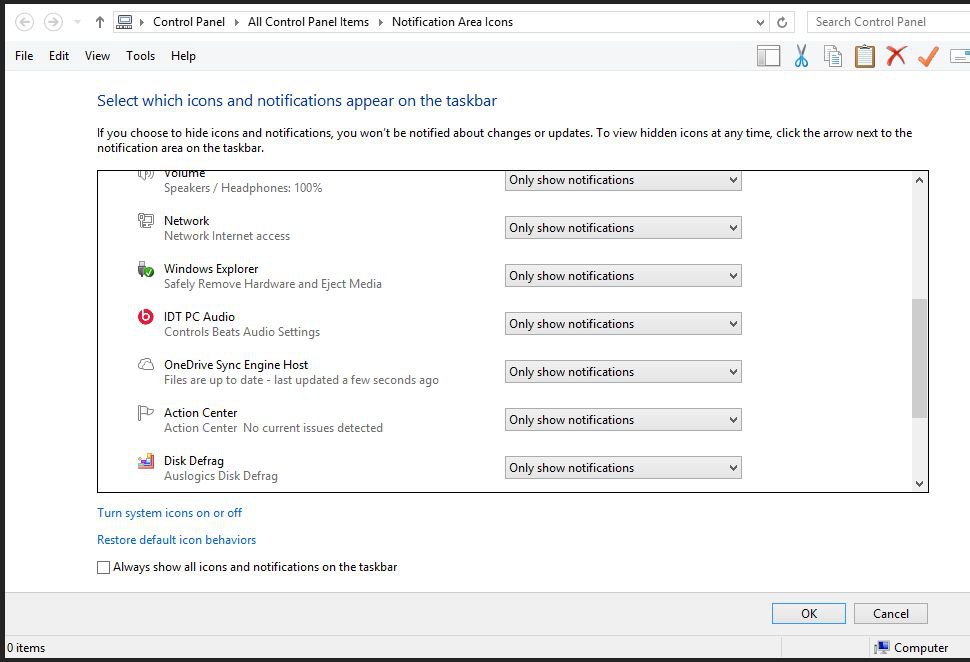Click '0 items' in status bar
The height and width of the screenshot is (662, 970).
click(x=26, y=648)
